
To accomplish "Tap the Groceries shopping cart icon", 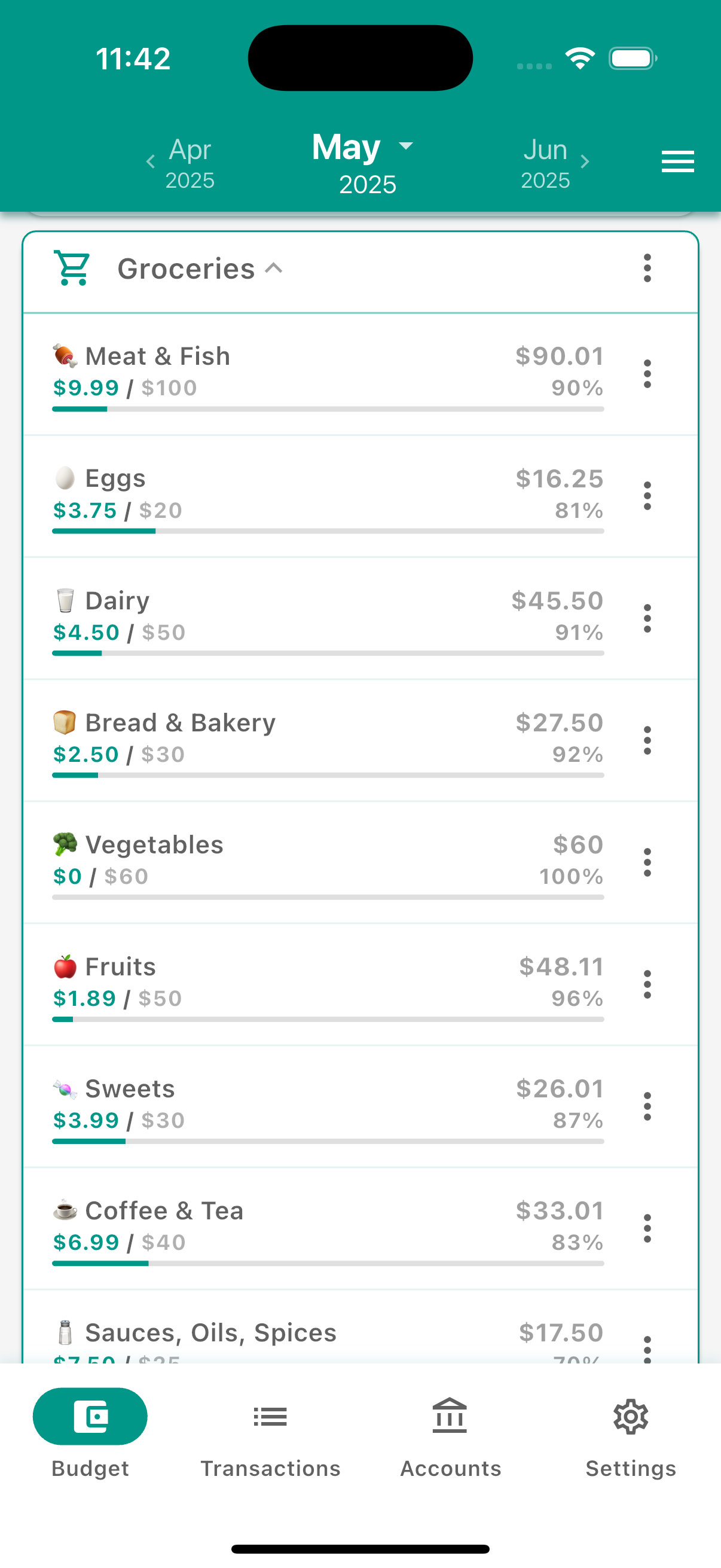I will (x=72, y=269).
